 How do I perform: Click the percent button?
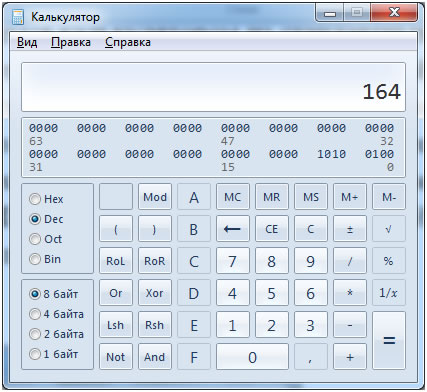pos(389,261)
